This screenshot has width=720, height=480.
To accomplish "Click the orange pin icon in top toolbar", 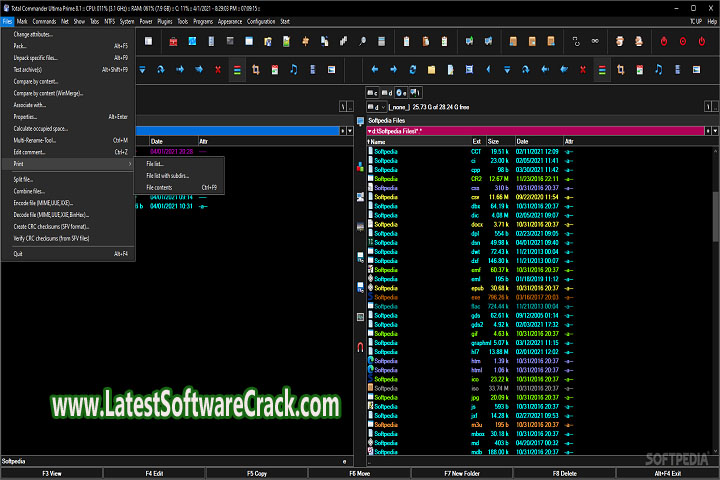I will [305, 42].
